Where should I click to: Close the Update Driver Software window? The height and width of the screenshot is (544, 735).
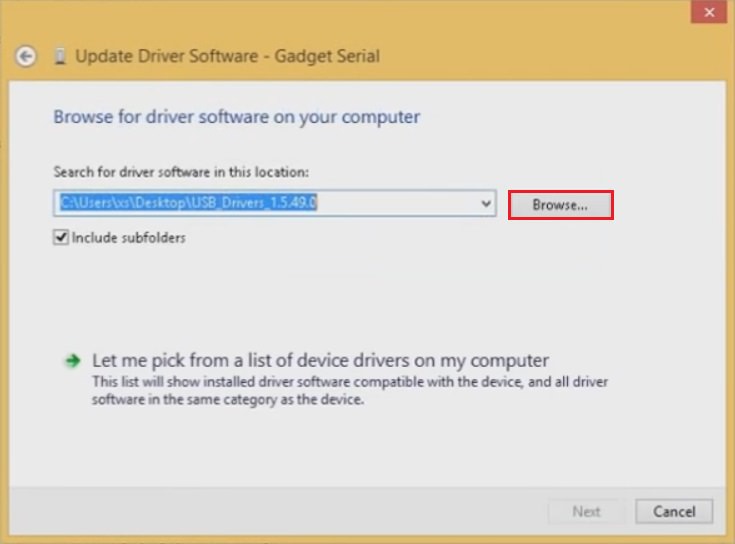pos(709,11)
